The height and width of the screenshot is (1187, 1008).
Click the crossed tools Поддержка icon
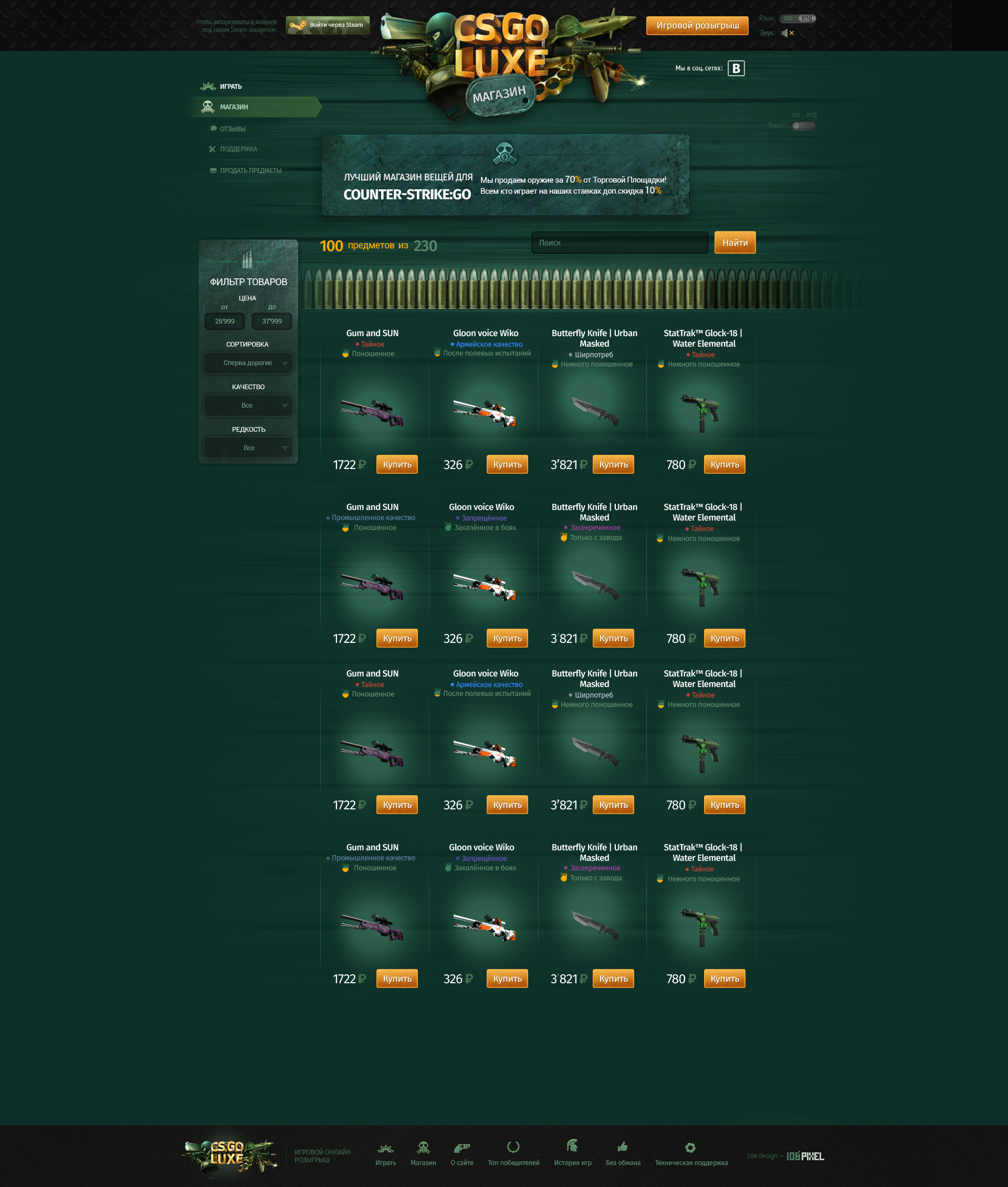coord(212,149)
